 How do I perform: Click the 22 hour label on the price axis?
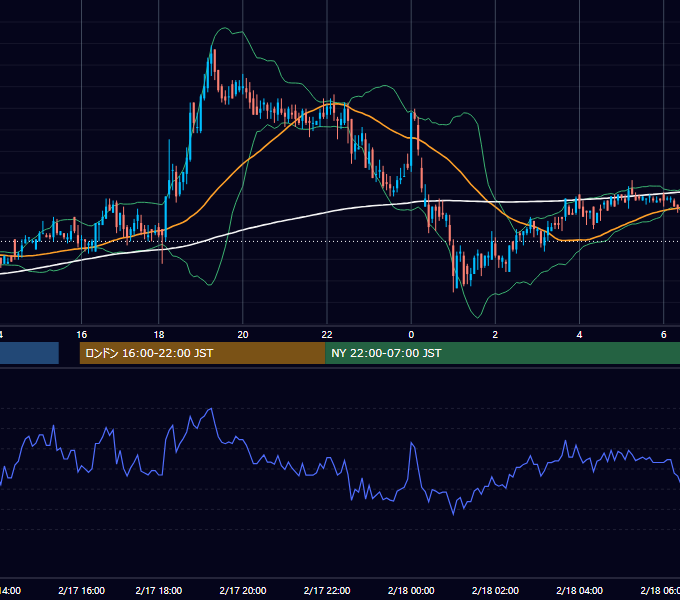(x=327, y=335)
